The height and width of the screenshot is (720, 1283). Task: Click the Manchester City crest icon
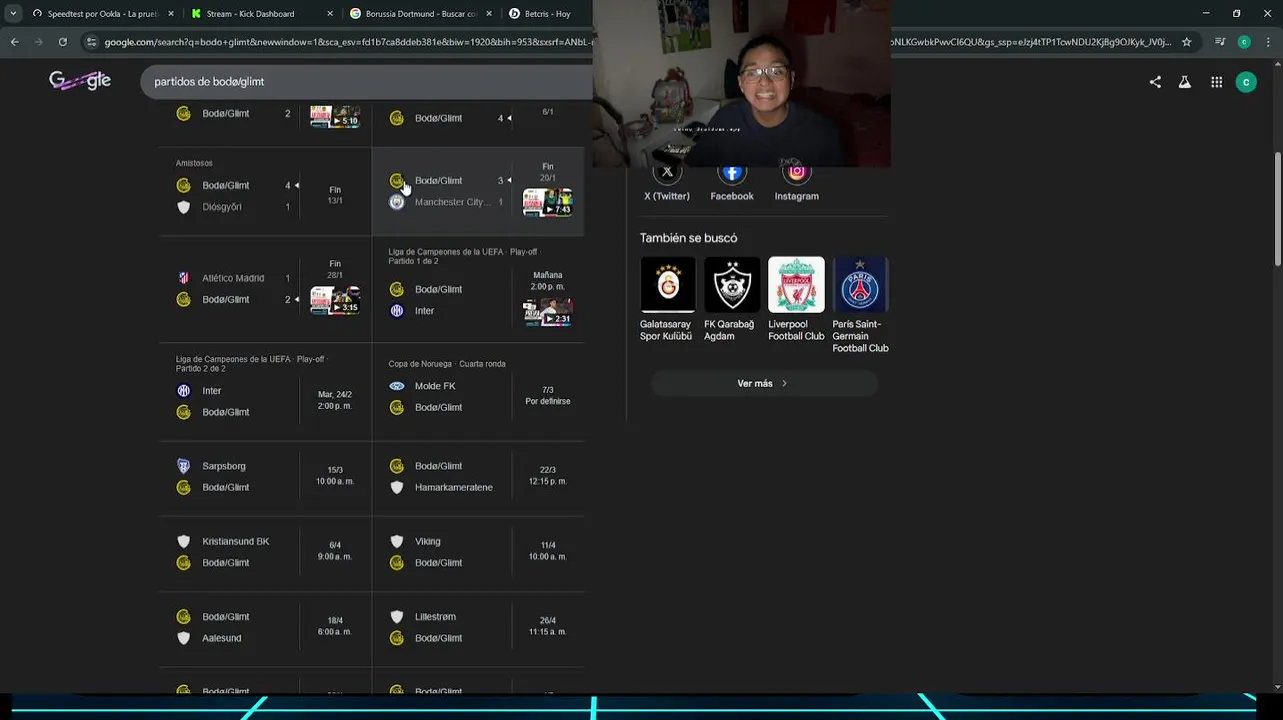pyautogui.click(x=397, y=202)
